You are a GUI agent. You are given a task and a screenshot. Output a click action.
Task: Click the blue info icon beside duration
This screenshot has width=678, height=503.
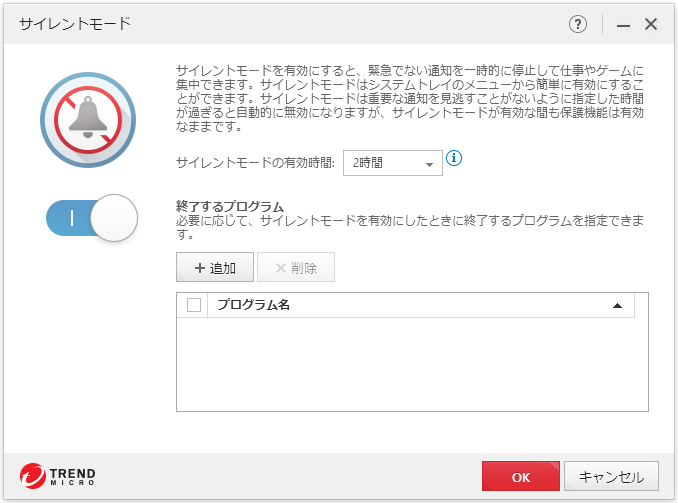click(455, 159)
